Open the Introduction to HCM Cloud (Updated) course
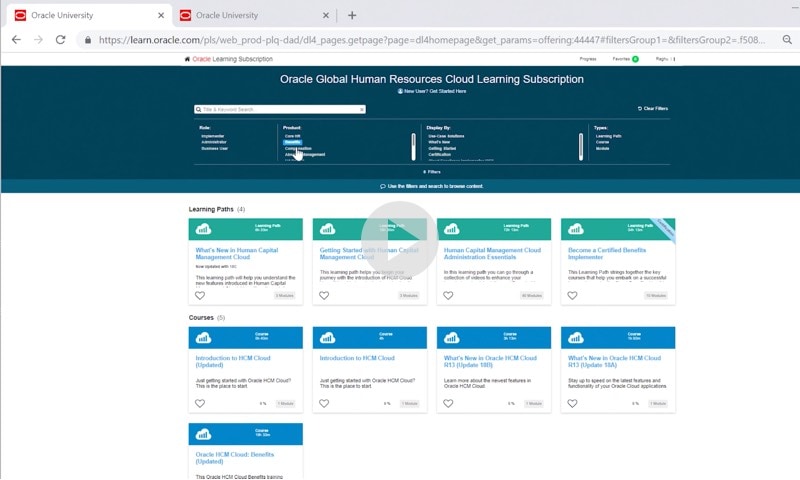 coord(233,362)
